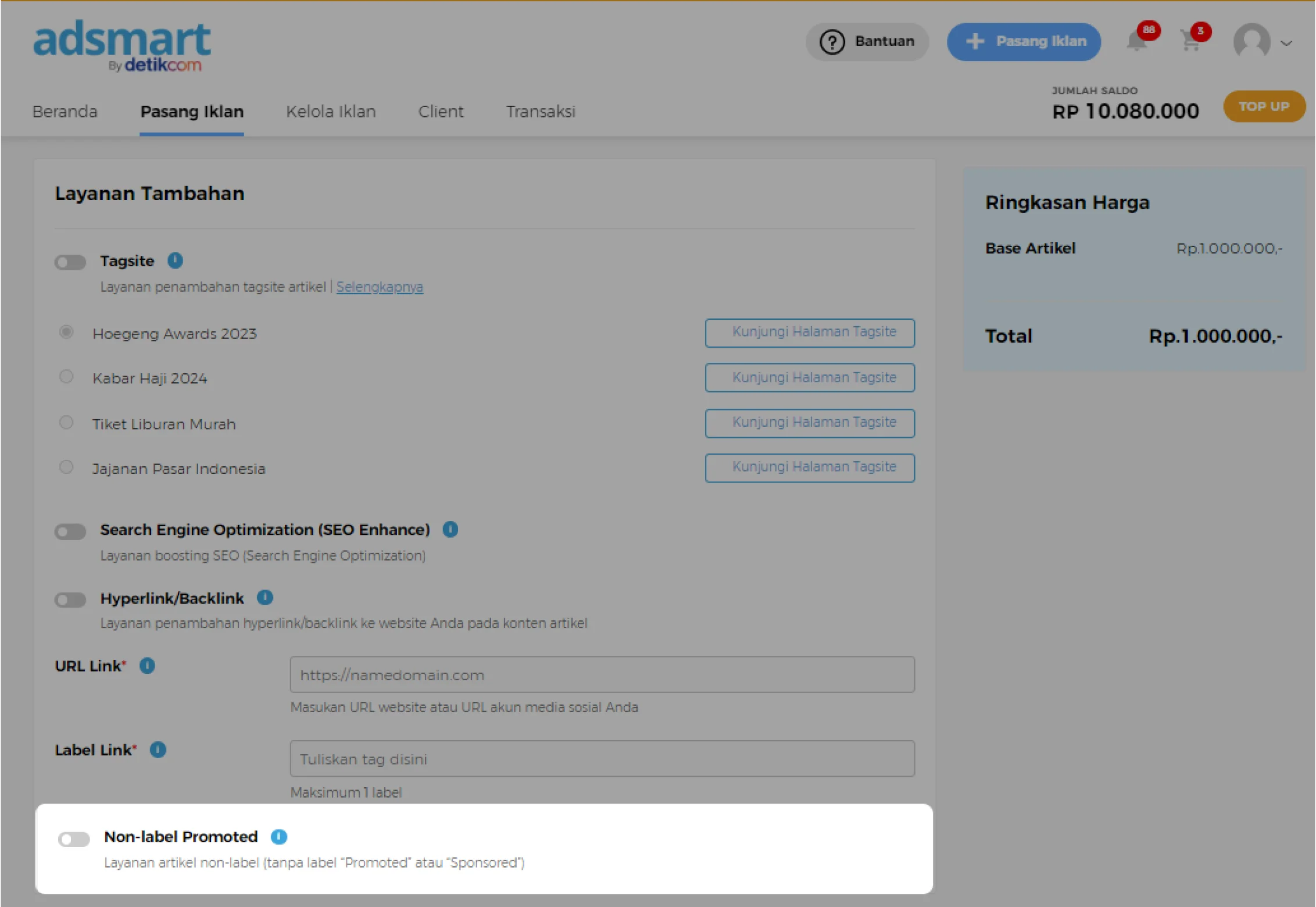
Task: Visit the Tagsite page for Jajanan Pasar Indonesia
Action: [809, 468]
